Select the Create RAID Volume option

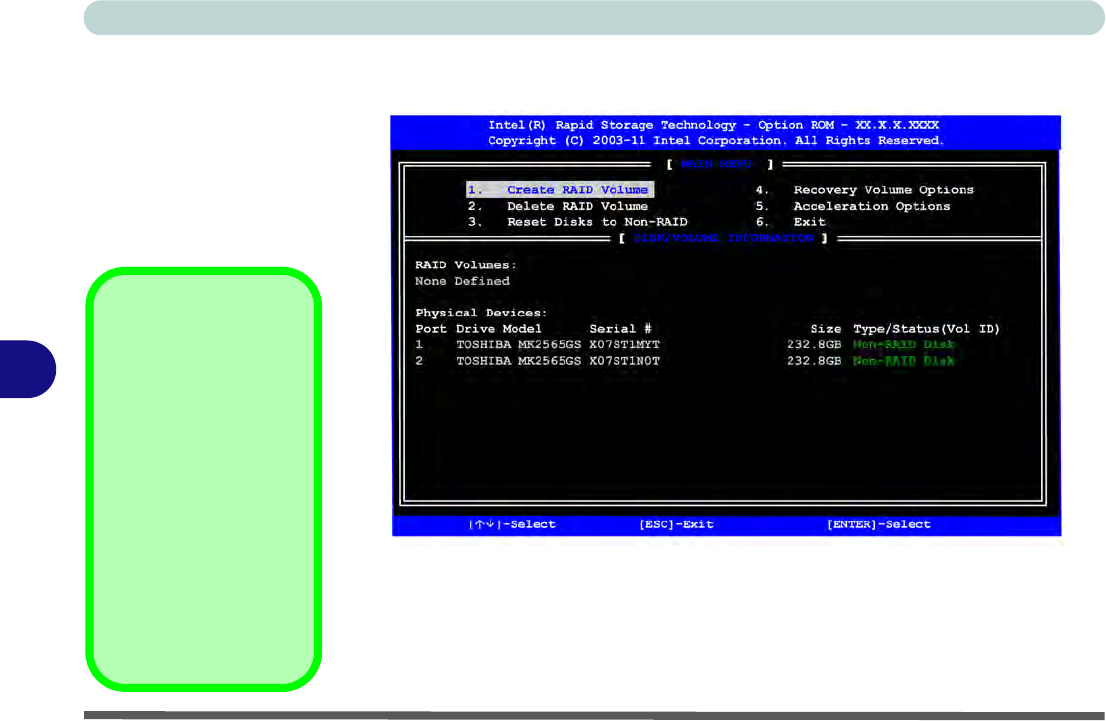559,190
